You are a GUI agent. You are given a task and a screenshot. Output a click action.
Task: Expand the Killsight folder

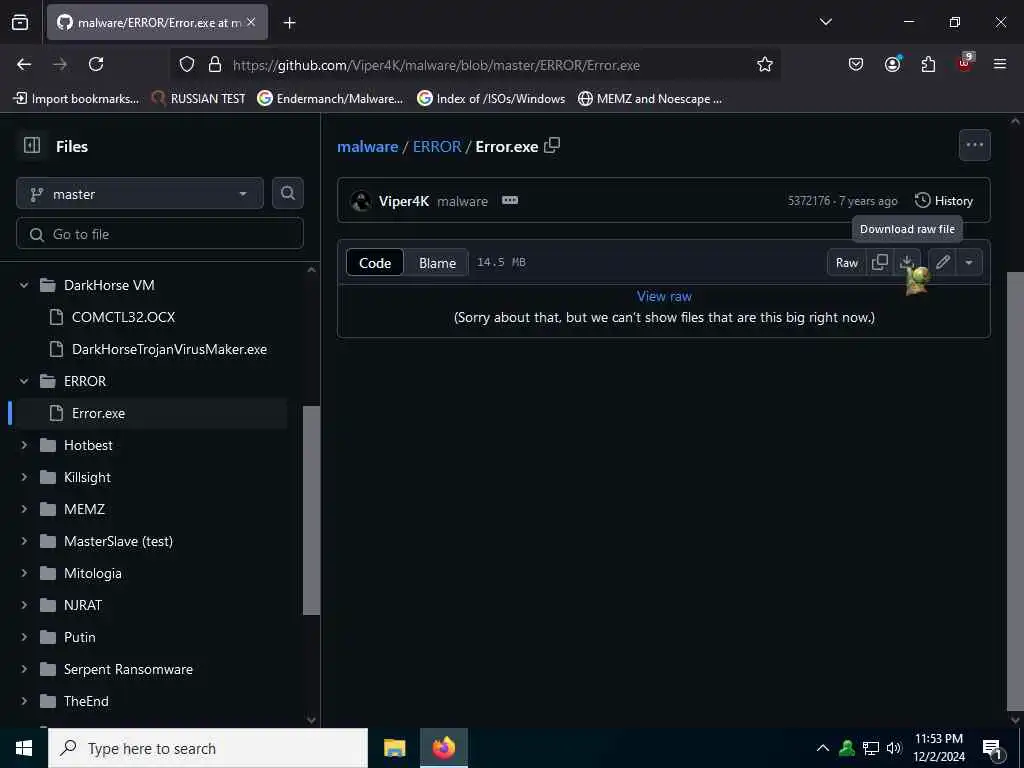pos(24,477)
